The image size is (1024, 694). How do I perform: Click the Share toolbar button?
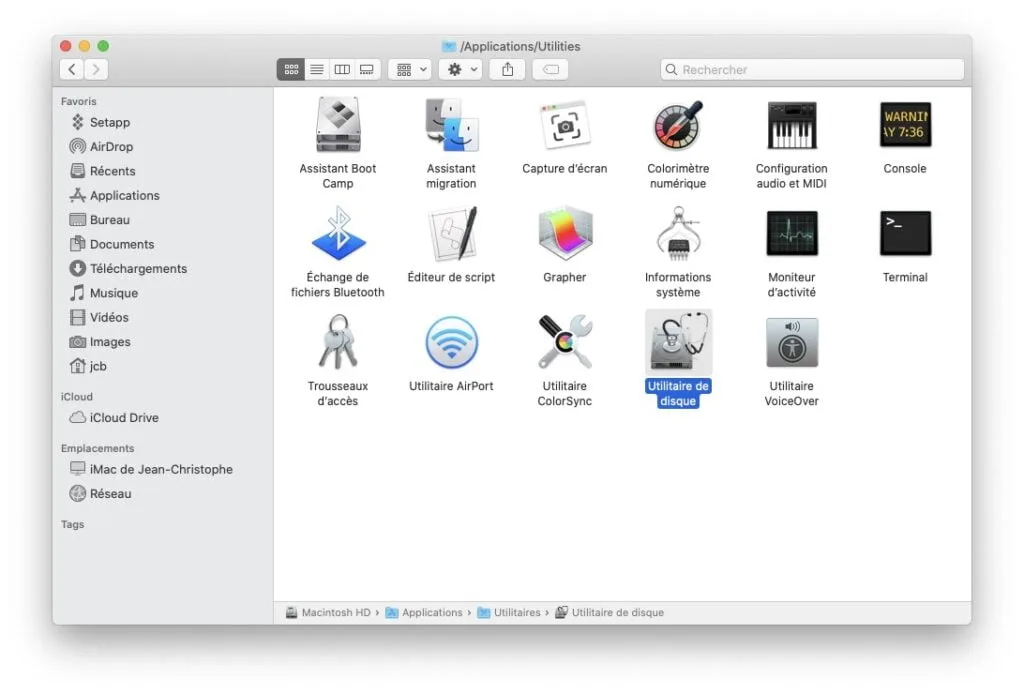coord(507,69)
